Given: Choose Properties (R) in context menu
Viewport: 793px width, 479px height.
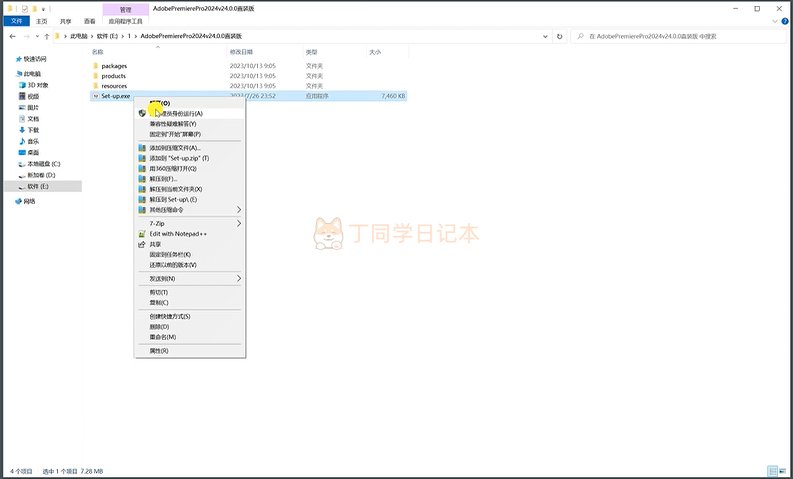Looking at the screenshot, I should 190,351.
